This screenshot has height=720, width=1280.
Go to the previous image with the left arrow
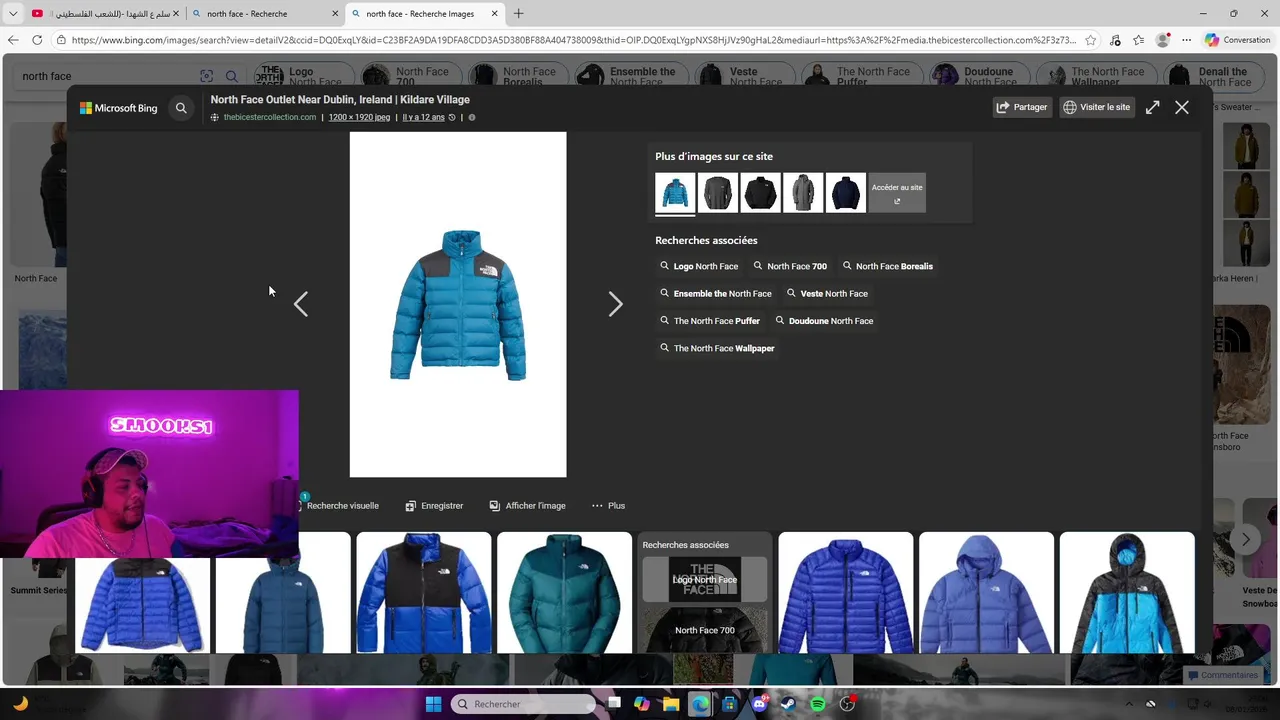[301, 304]
